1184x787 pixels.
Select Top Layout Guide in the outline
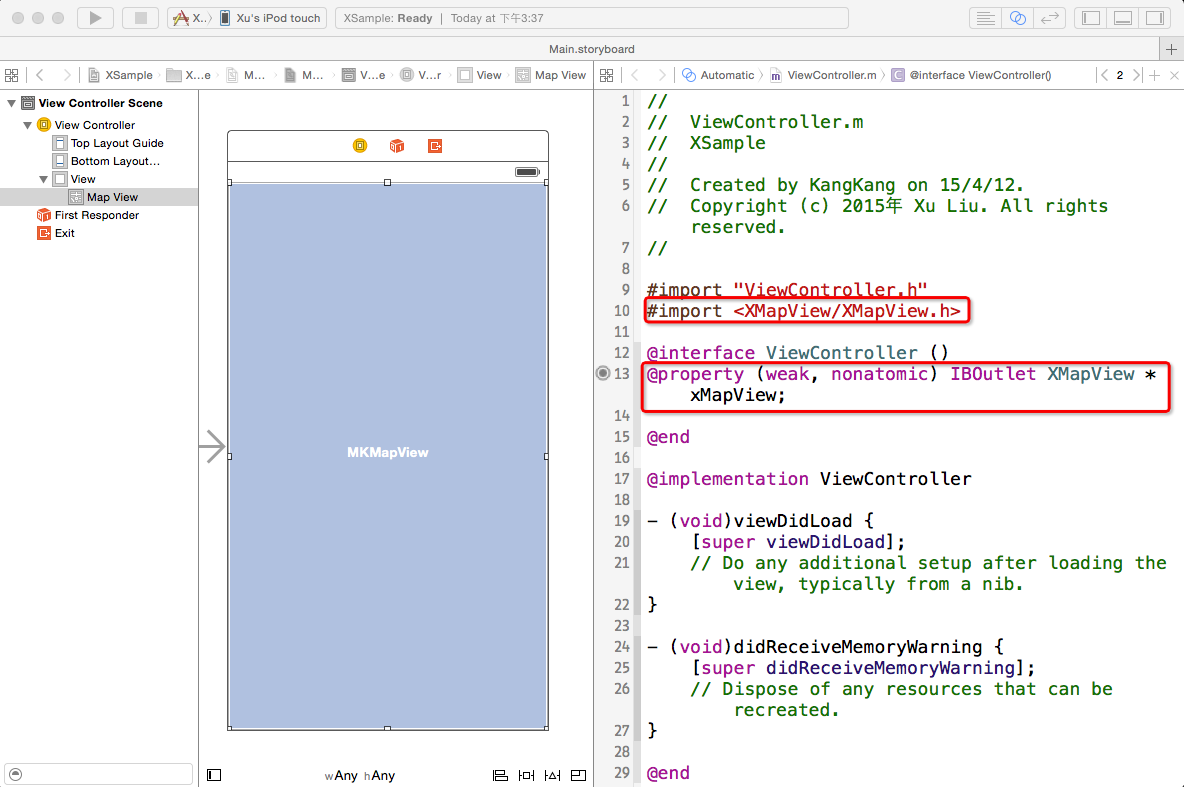116,143
